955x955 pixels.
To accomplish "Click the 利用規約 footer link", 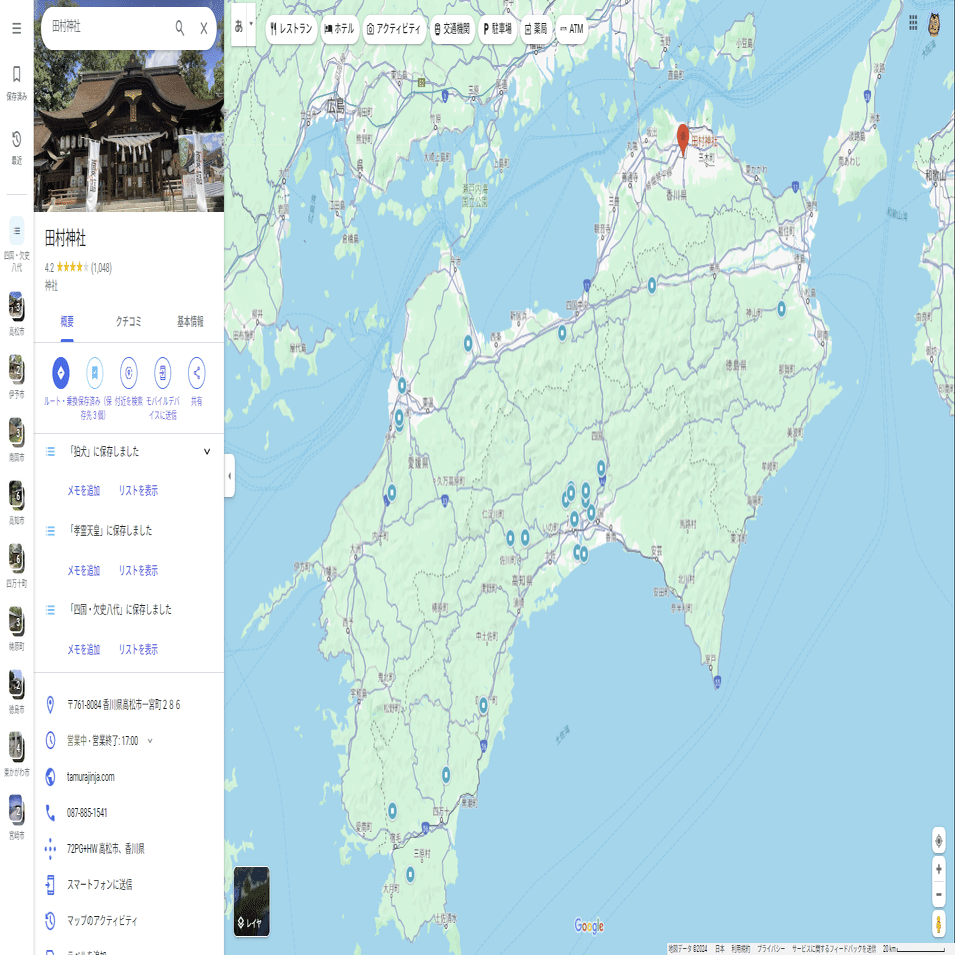I will tap(741, 949).
